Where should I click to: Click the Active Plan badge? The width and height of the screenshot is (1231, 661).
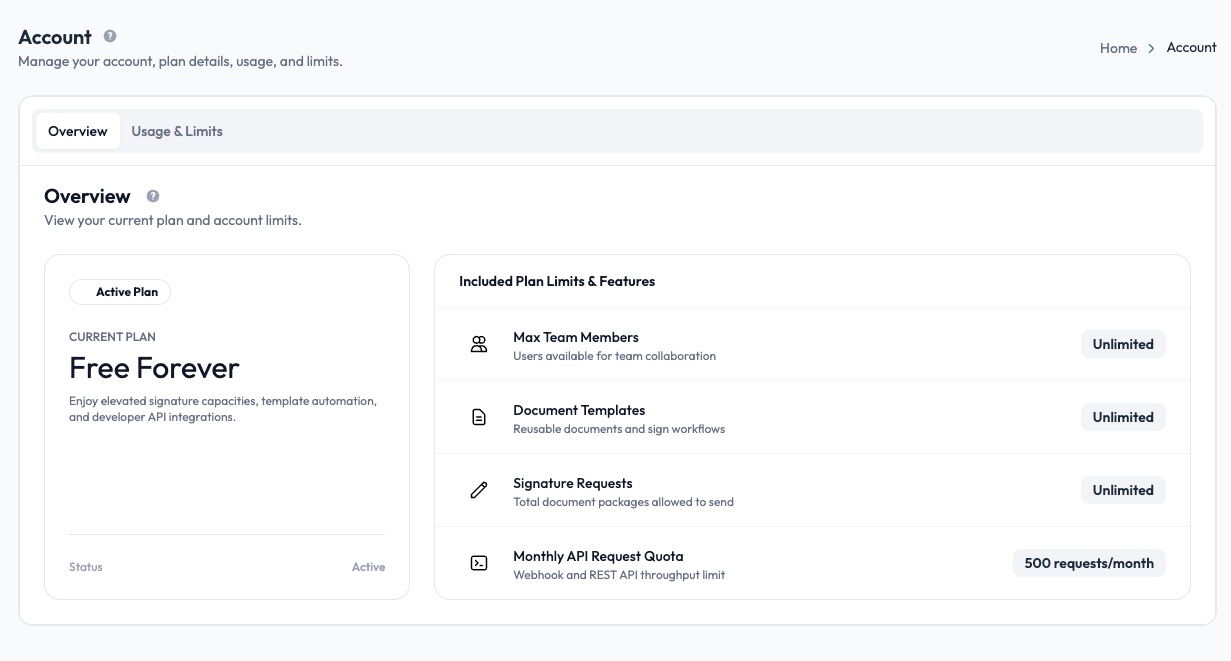(120, 292)
